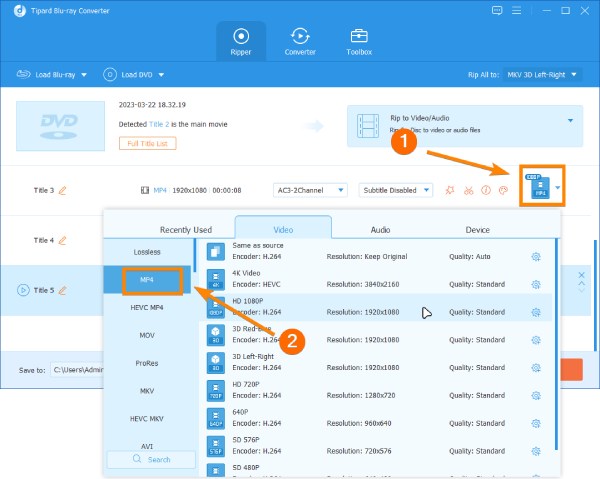Open settings gear for 4K Video
Image resolution: width=600 pixels, height=479 pixels.
pyautogui.click(x=536, y=285)
